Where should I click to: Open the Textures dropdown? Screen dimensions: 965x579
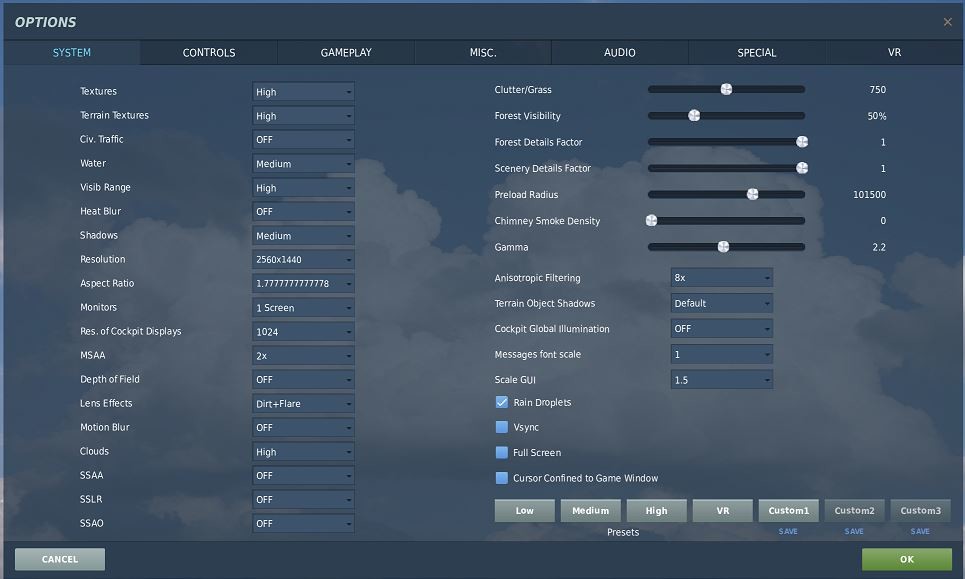(303, 92)
